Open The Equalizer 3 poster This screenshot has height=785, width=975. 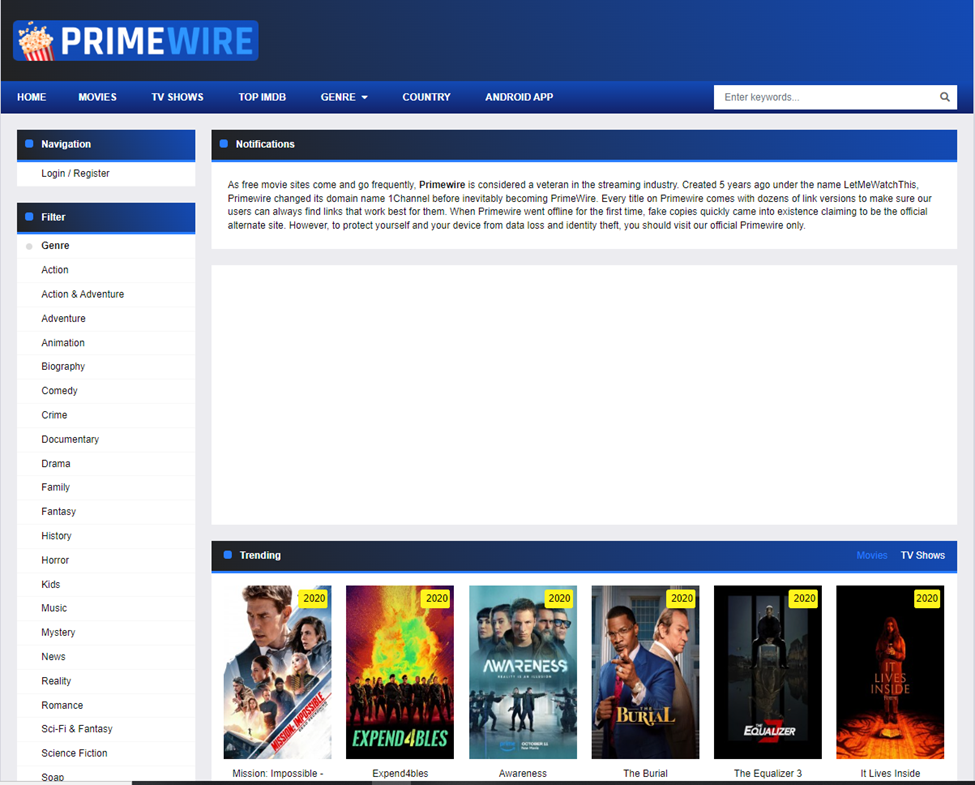pos(767,672)
